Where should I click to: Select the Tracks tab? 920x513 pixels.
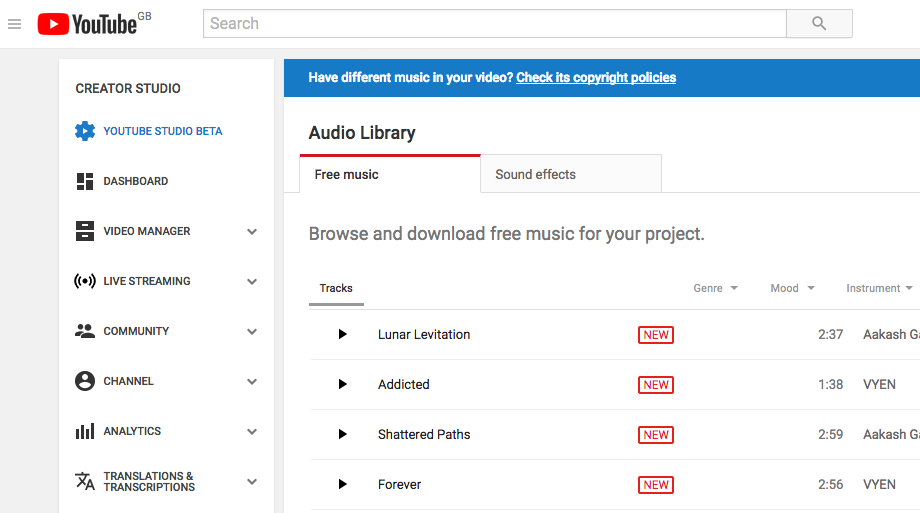336,288
